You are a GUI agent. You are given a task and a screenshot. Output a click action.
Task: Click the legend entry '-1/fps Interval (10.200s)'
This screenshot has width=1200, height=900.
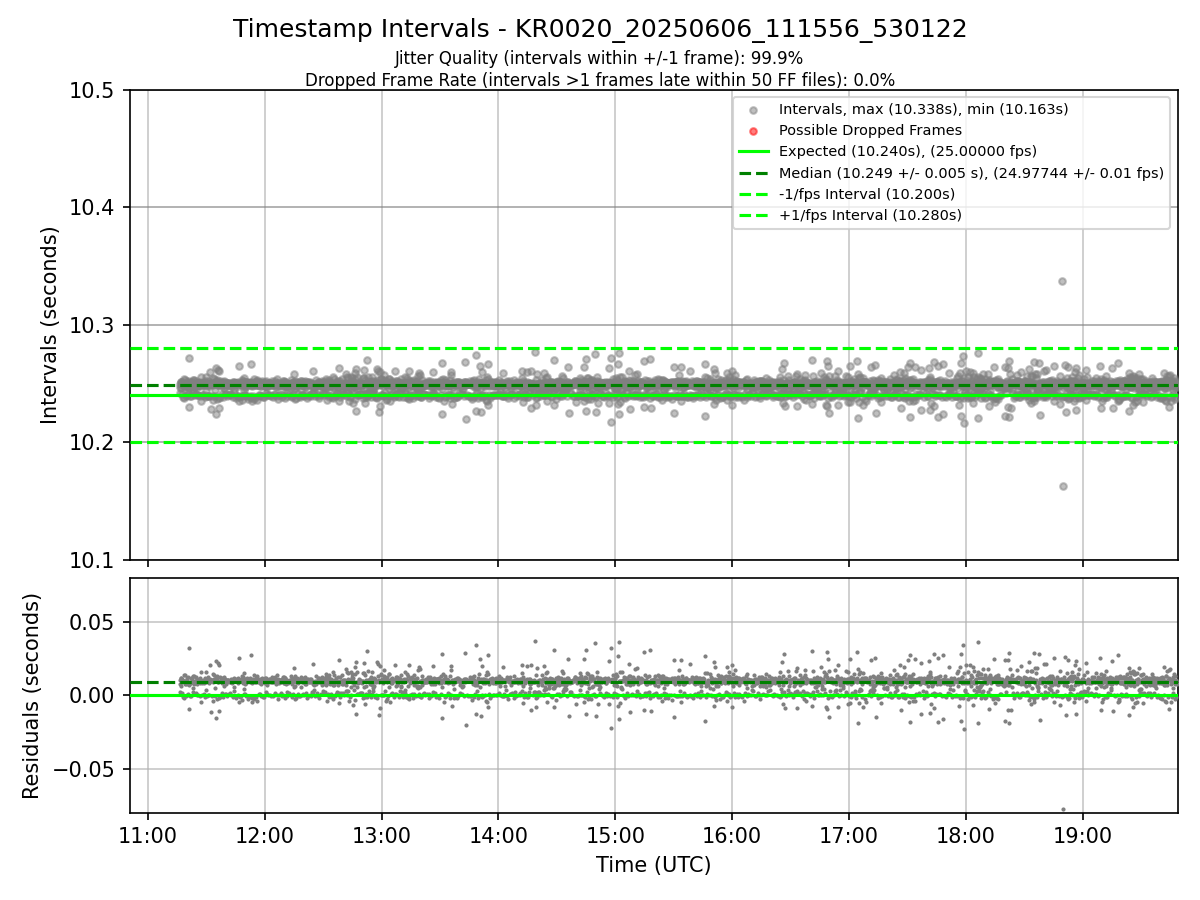(x=867, y=193)
